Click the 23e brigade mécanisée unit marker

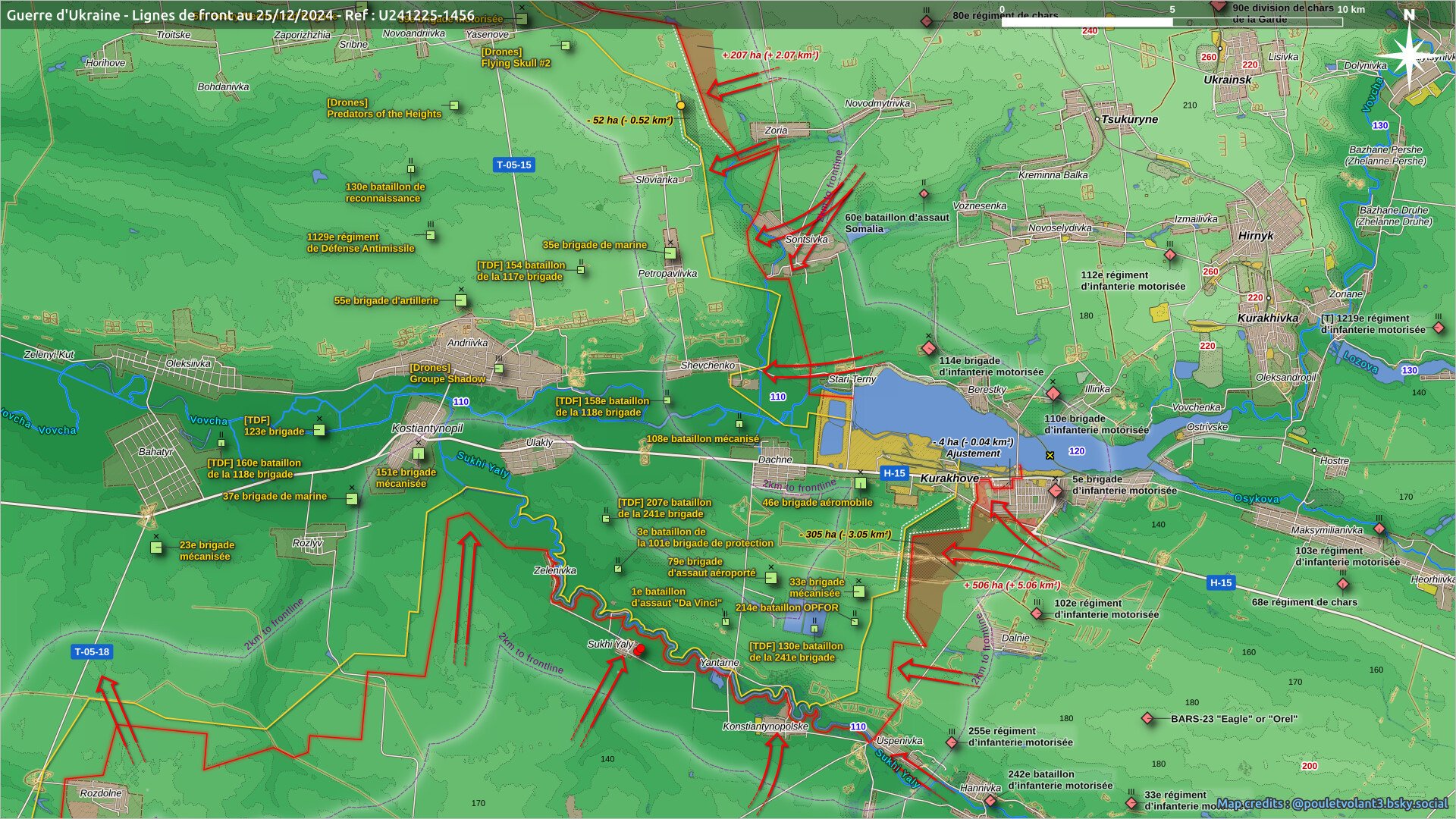(x=157, y=547)
